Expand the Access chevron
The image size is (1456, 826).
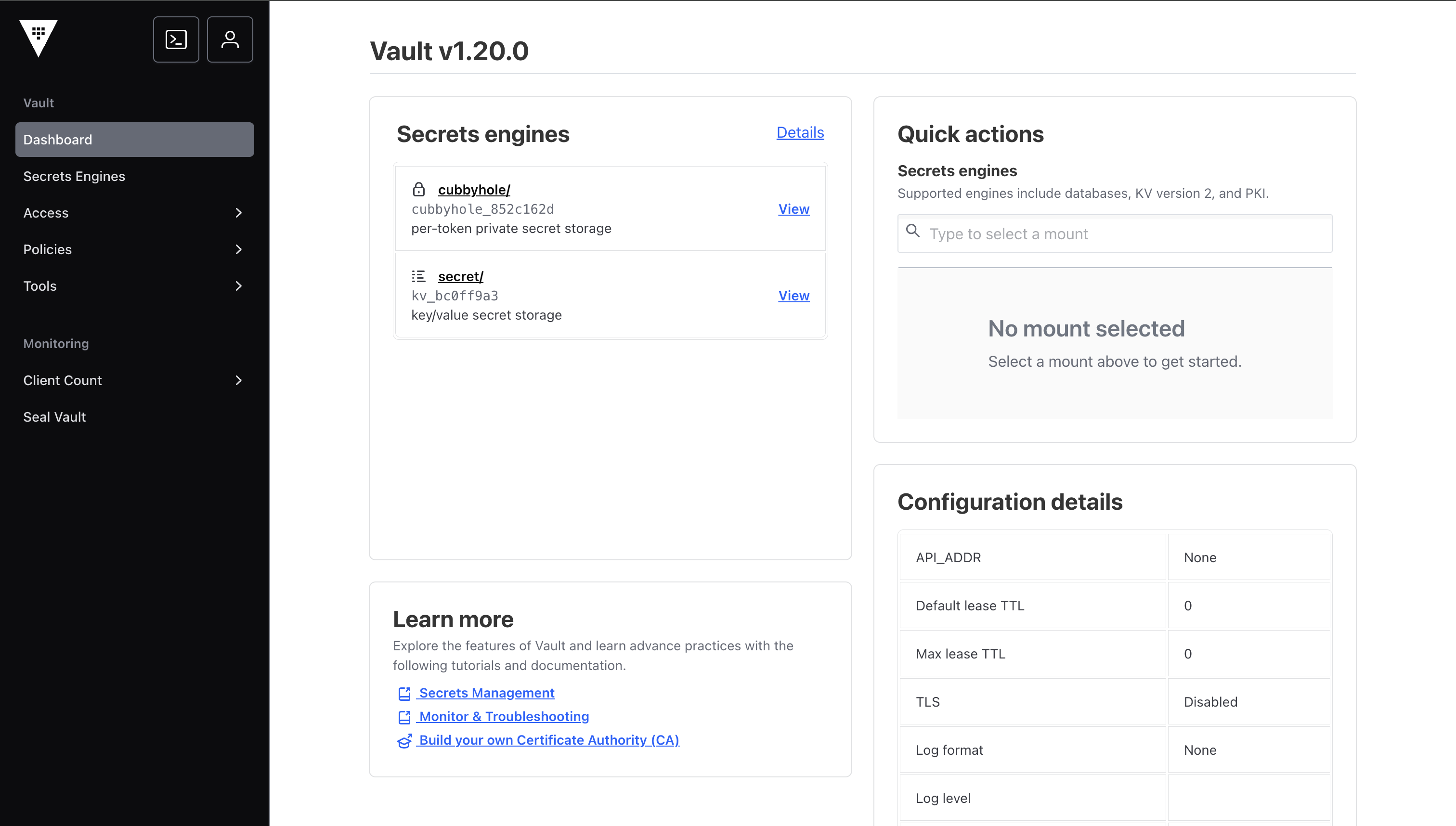(x=238, y=213)
